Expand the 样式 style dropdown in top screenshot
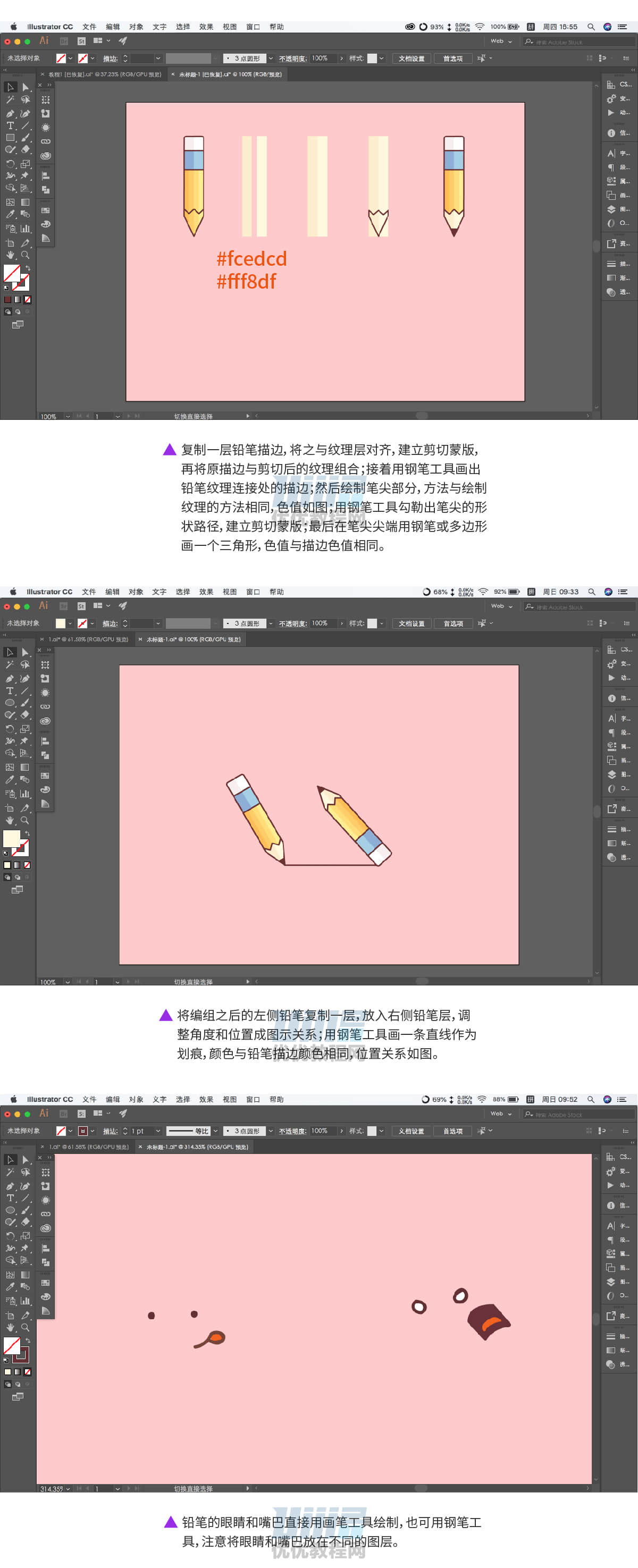This screenshot has width=638, height=1568. click(x=382, y=58)
